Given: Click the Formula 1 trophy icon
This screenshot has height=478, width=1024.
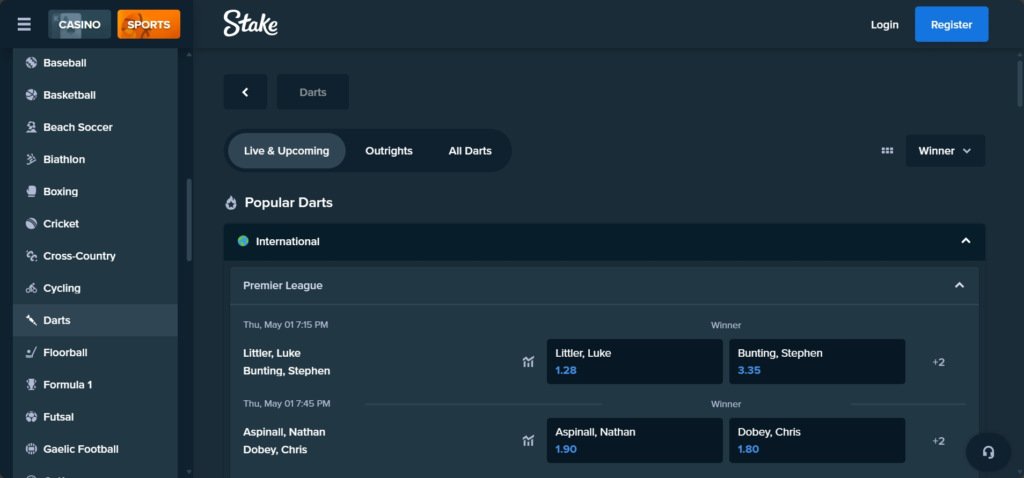Looking at the screenshot, I should [x=31, y=385].
